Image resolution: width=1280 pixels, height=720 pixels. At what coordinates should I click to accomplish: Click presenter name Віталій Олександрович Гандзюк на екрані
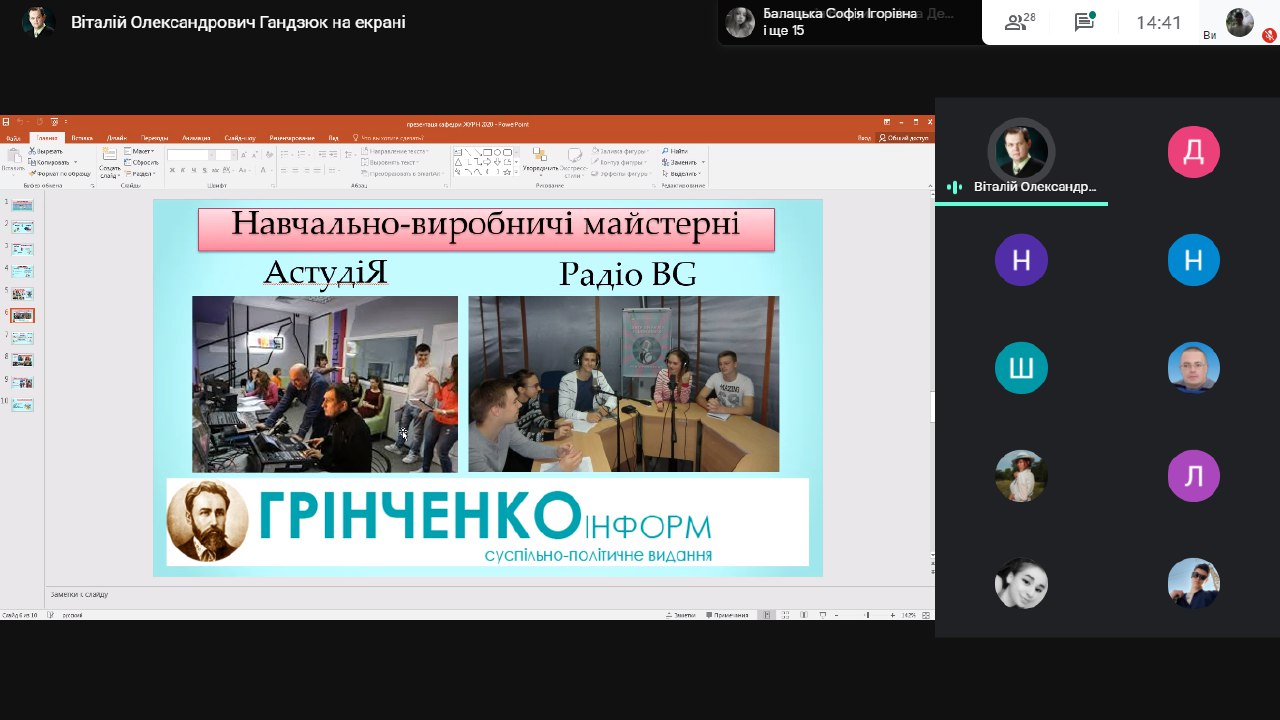click(238, 22)
